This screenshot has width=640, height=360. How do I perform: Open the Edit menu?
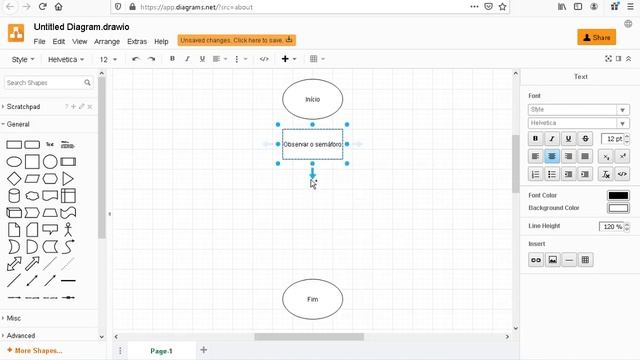58,42
